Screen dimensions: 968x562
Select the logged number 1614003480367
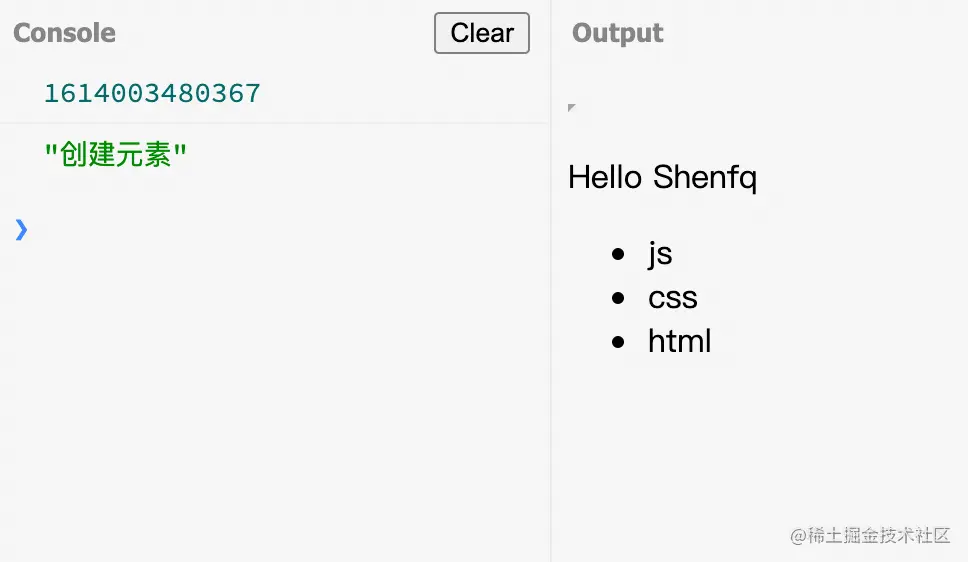pos(152,93)
